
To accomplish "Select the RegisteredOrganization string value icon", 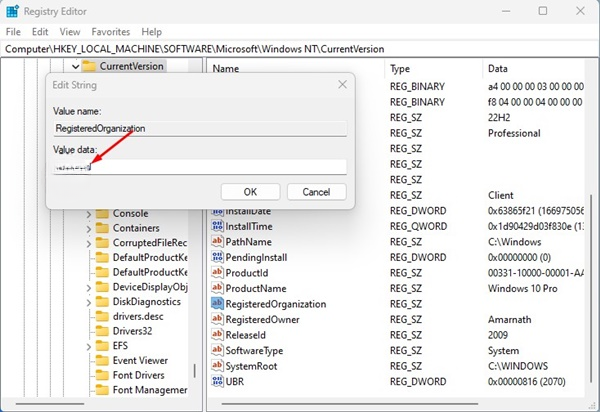I will click(217, 304).
